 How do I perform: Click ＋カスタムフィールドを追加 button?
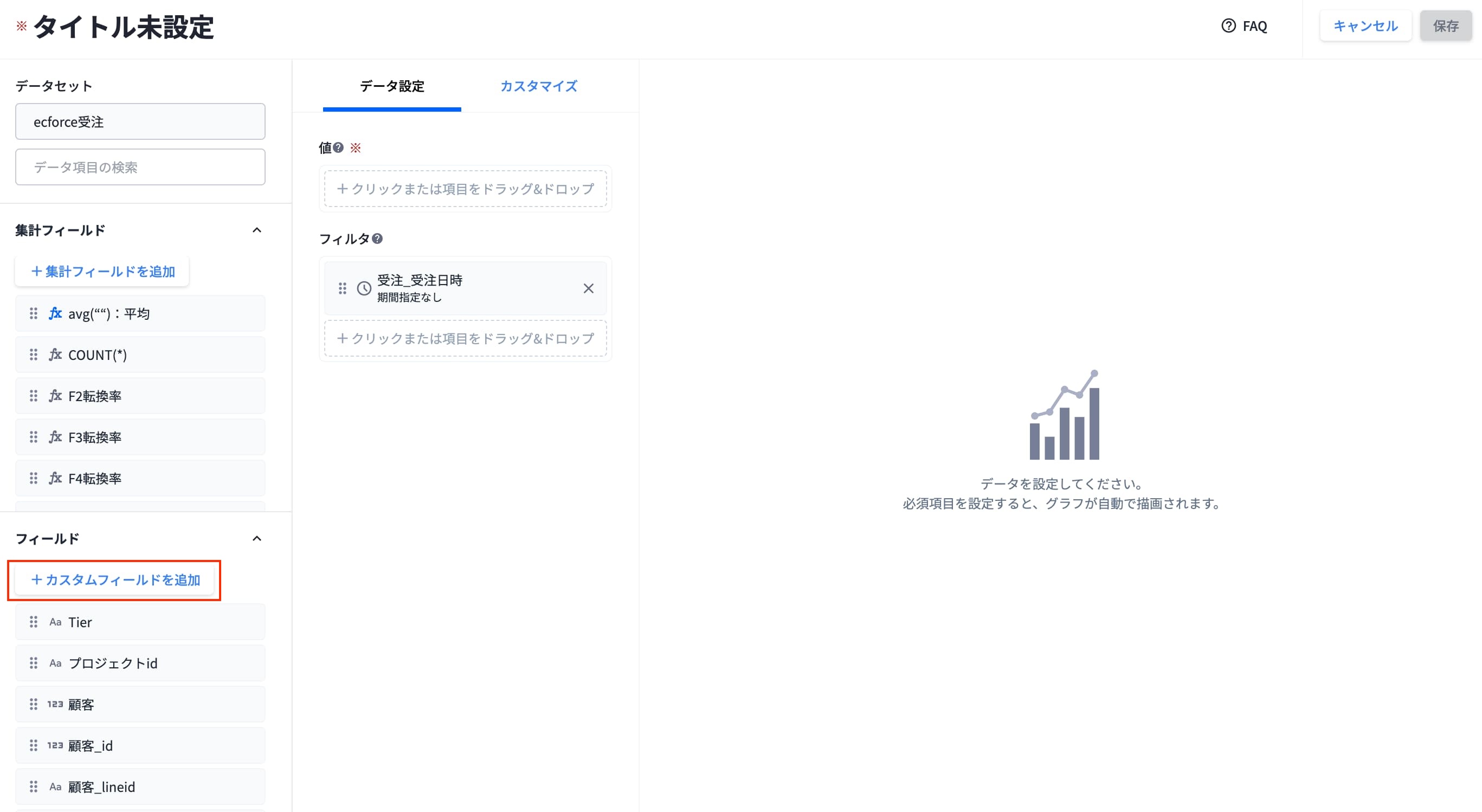114,580
